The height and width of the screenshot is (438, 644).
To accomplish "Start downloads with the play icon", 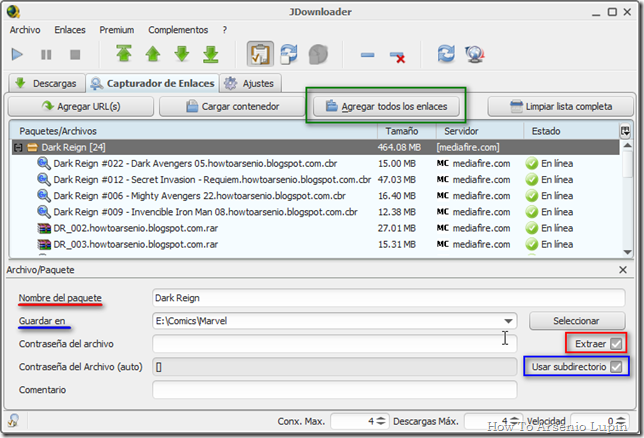I will pos(19,54).
